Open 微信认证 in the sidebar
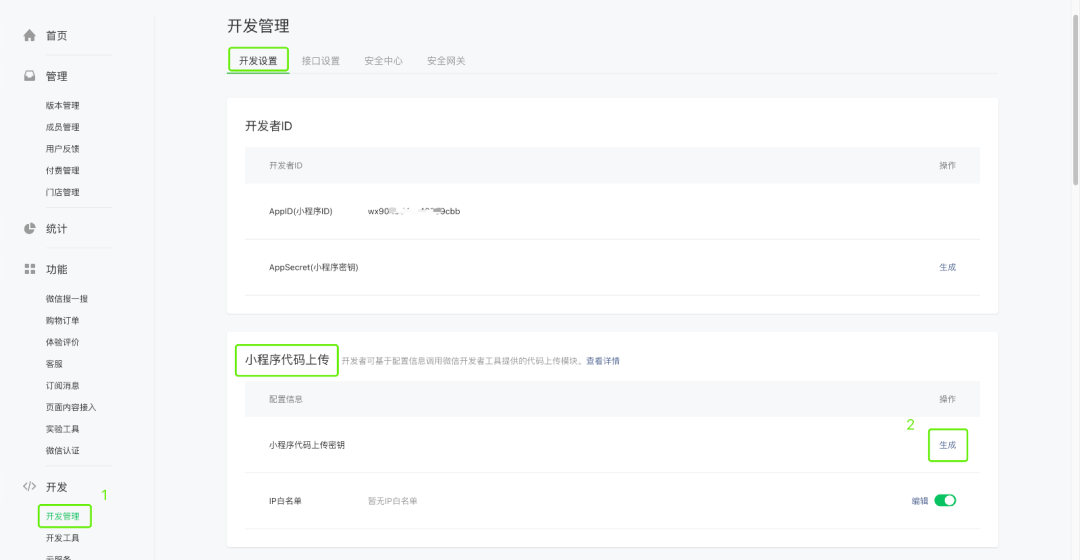 click(x=63, y=450)
